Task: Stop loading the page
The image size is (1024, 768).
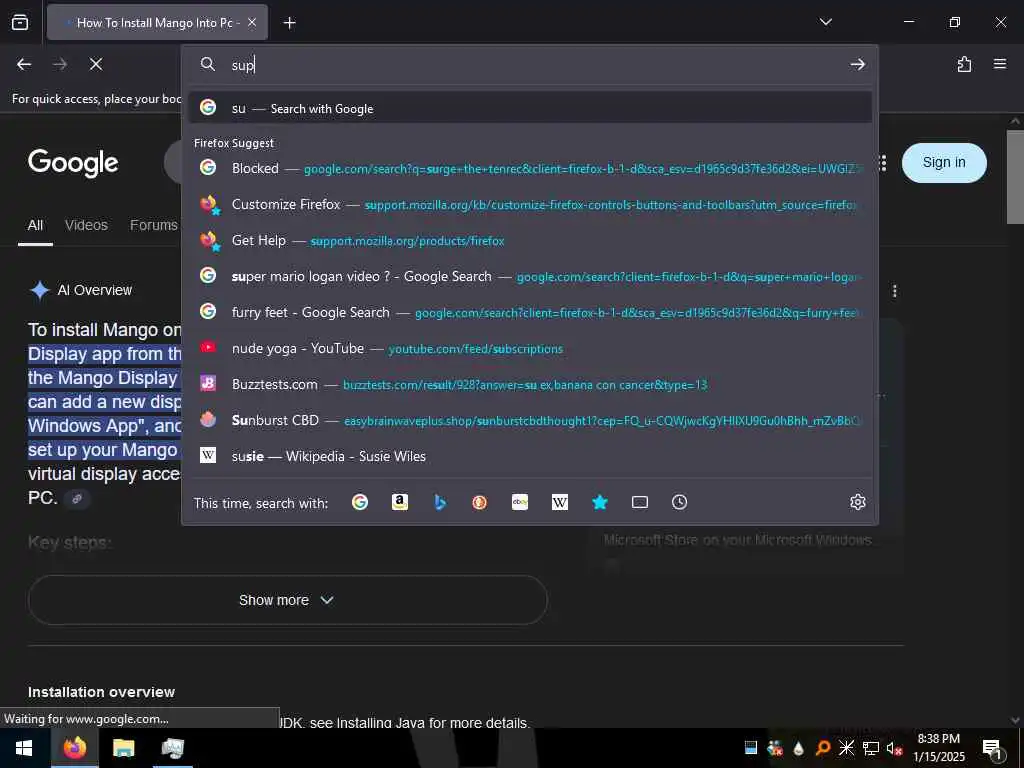Action: point(96,64)
